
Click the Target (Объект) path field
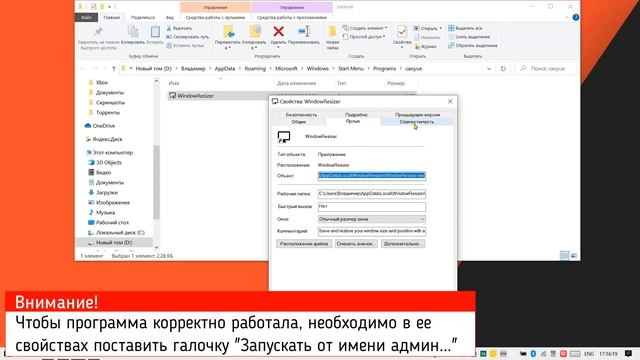pyautogui.click(x=371, y=176)
